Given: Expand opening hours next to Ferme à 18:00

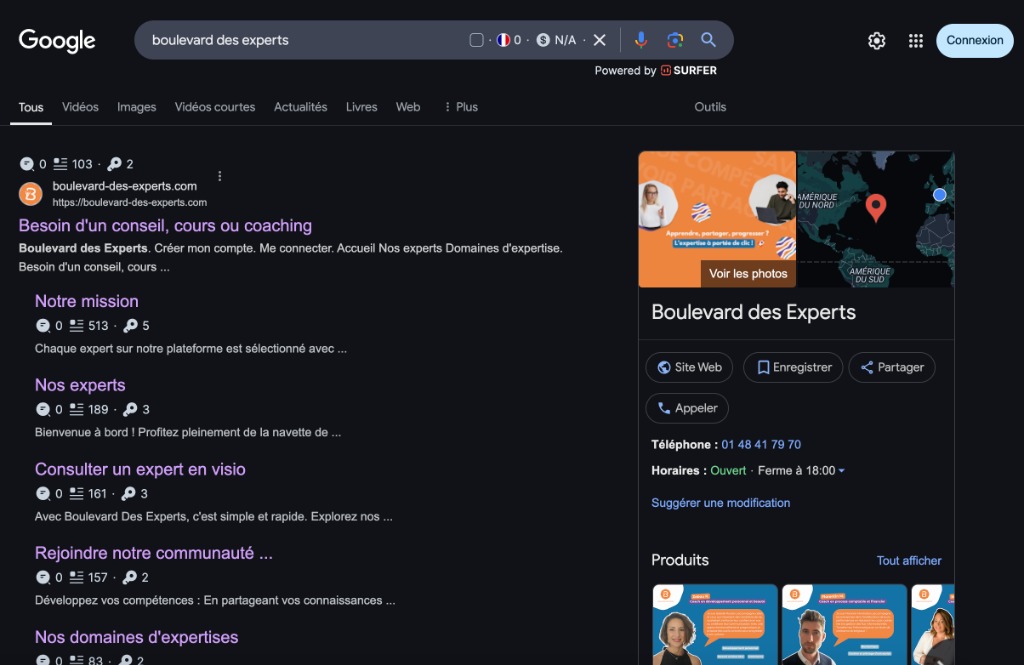Looking at the screenshot, I should 841,471.
